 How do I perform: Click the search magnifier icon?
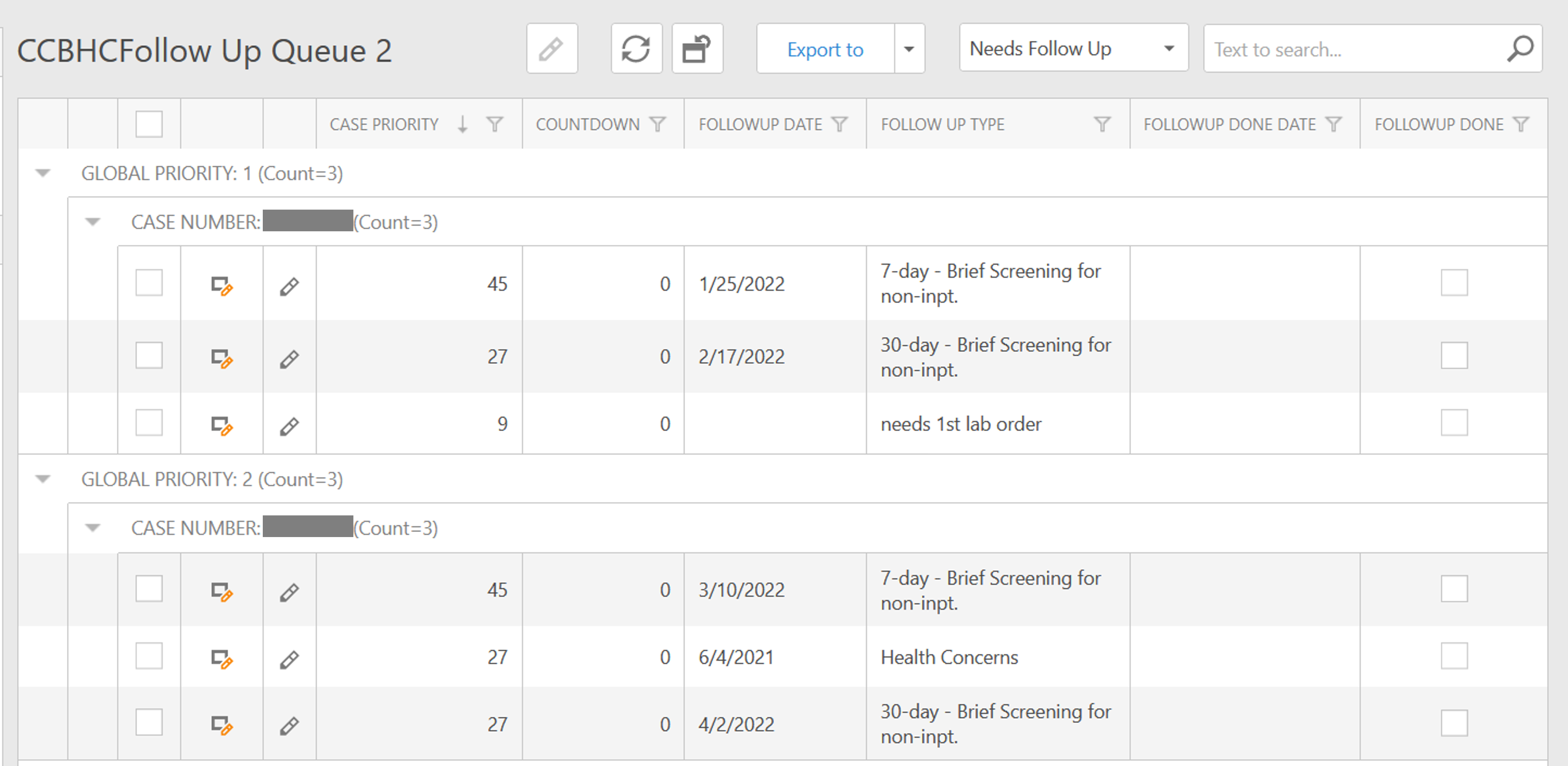click(x=1519, y=49)
